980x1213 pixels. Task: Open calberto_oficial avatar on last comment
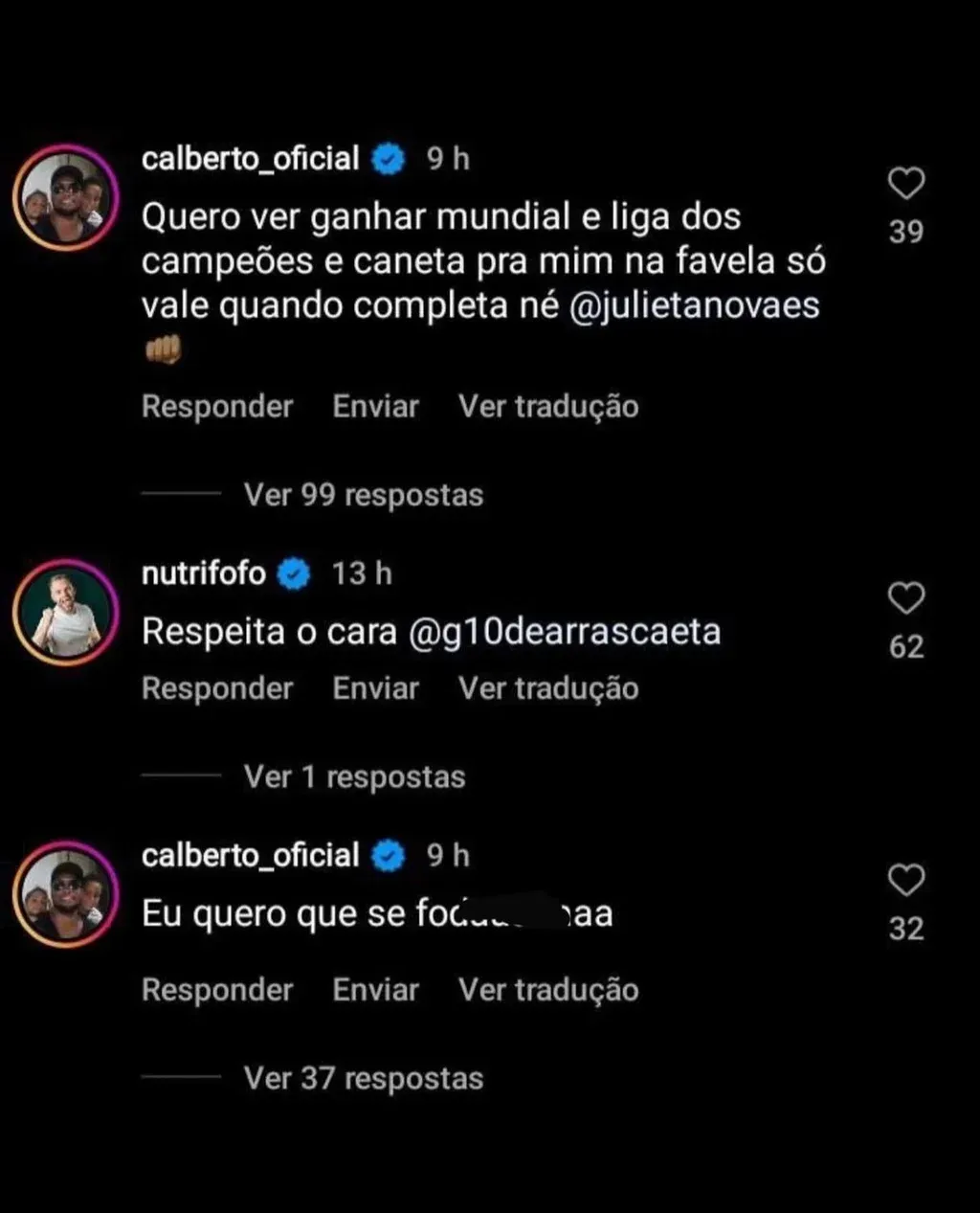coord(64,894)
